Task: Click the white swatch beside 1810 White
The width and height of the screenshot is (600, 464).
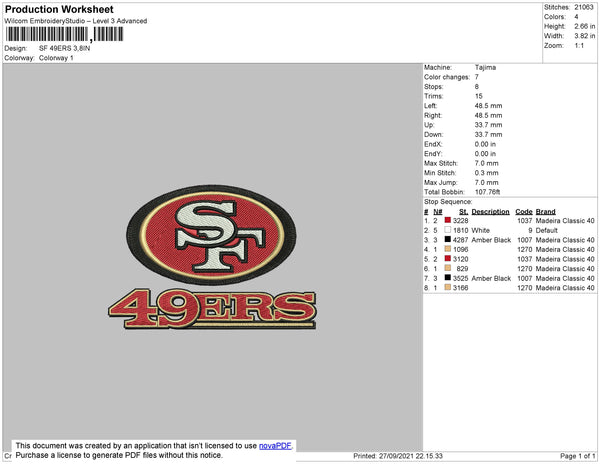Action: pos(447,230)
